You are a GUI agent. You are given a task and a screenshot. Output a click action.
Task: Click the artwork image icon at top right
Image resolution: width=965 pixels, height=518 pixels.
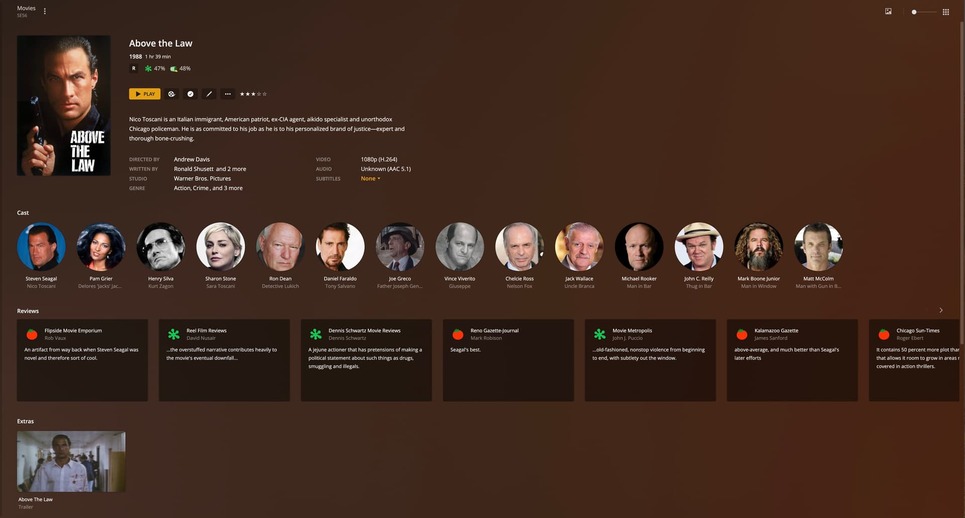888,12
